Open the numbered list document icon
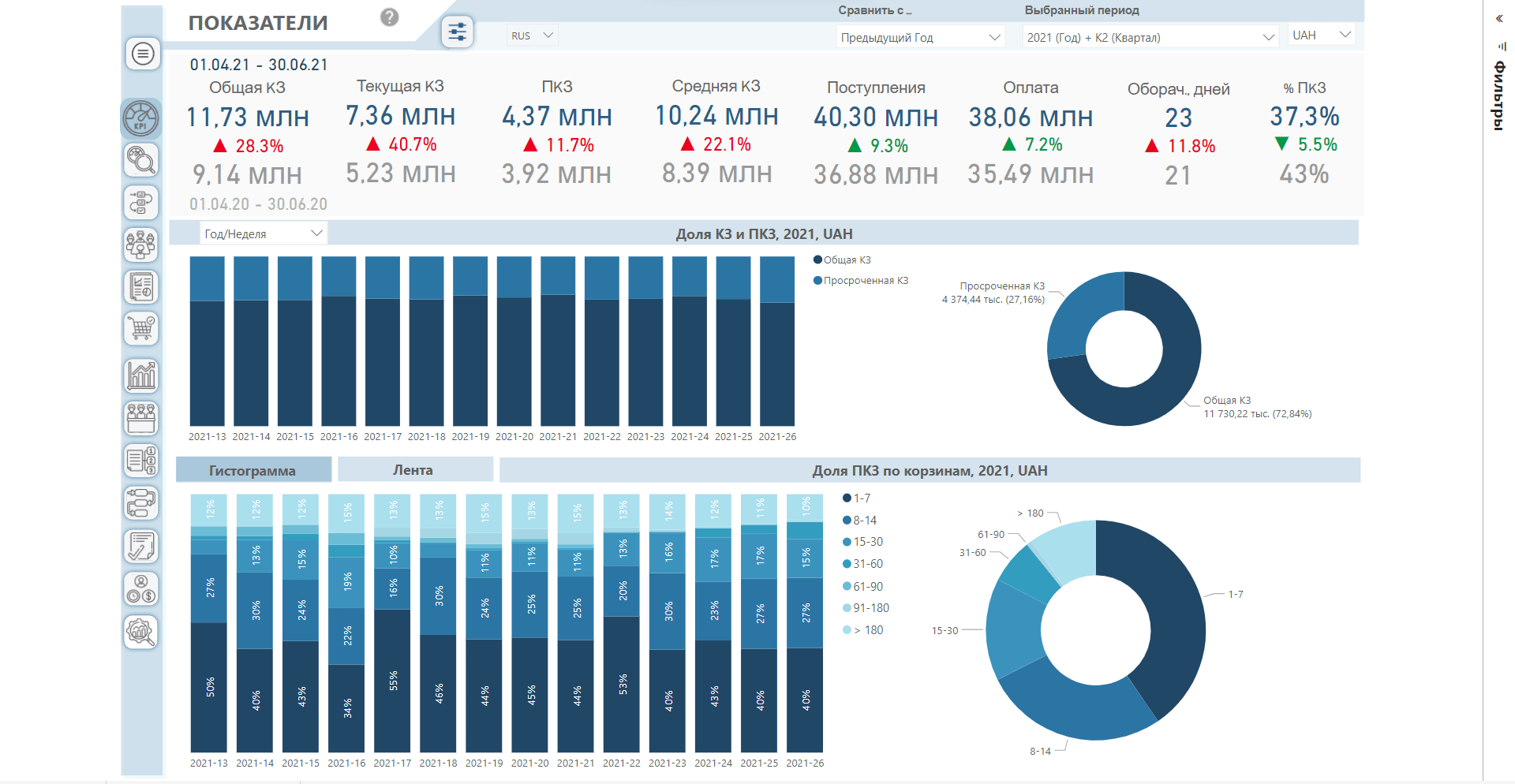1515x784 pixels. 141,461
